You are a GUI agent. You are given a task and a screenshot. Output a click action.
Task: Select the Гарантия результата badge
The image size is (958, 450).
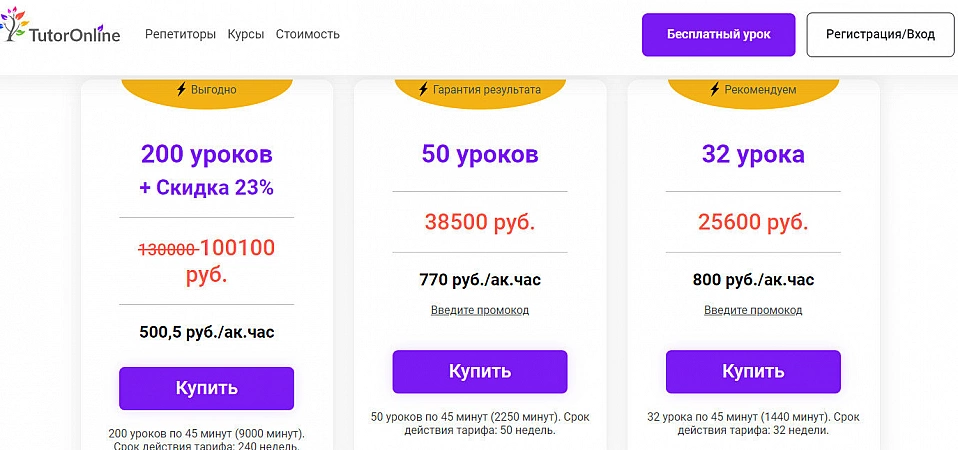486,90
